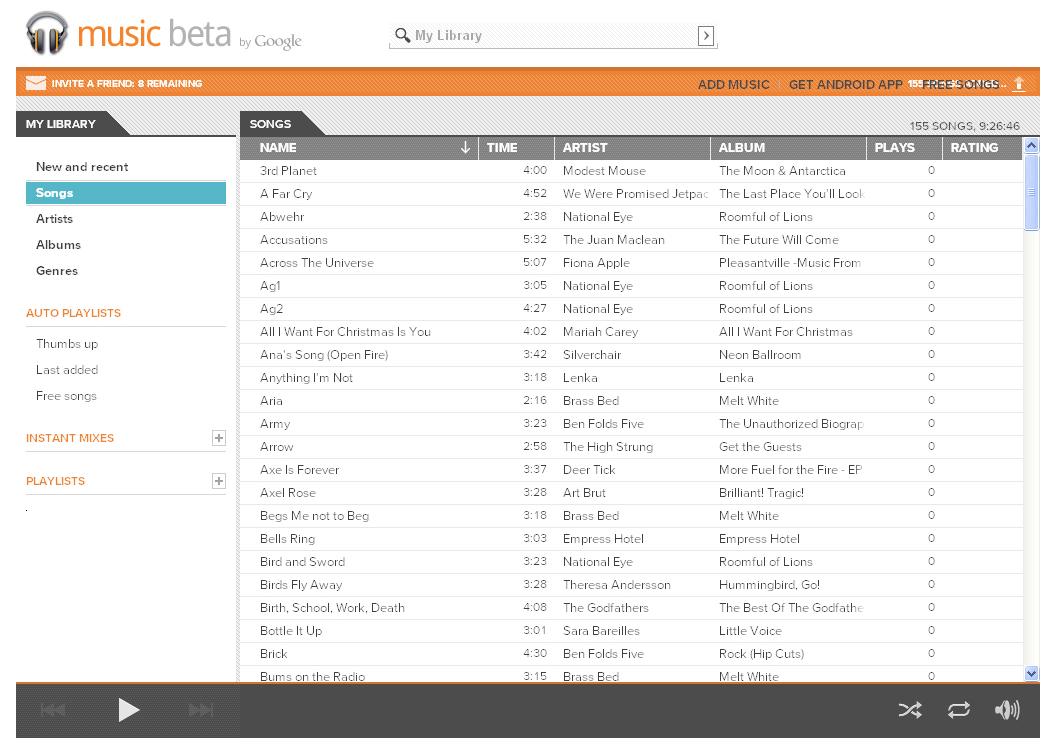Focus the My Library search field

pos(553,36)
